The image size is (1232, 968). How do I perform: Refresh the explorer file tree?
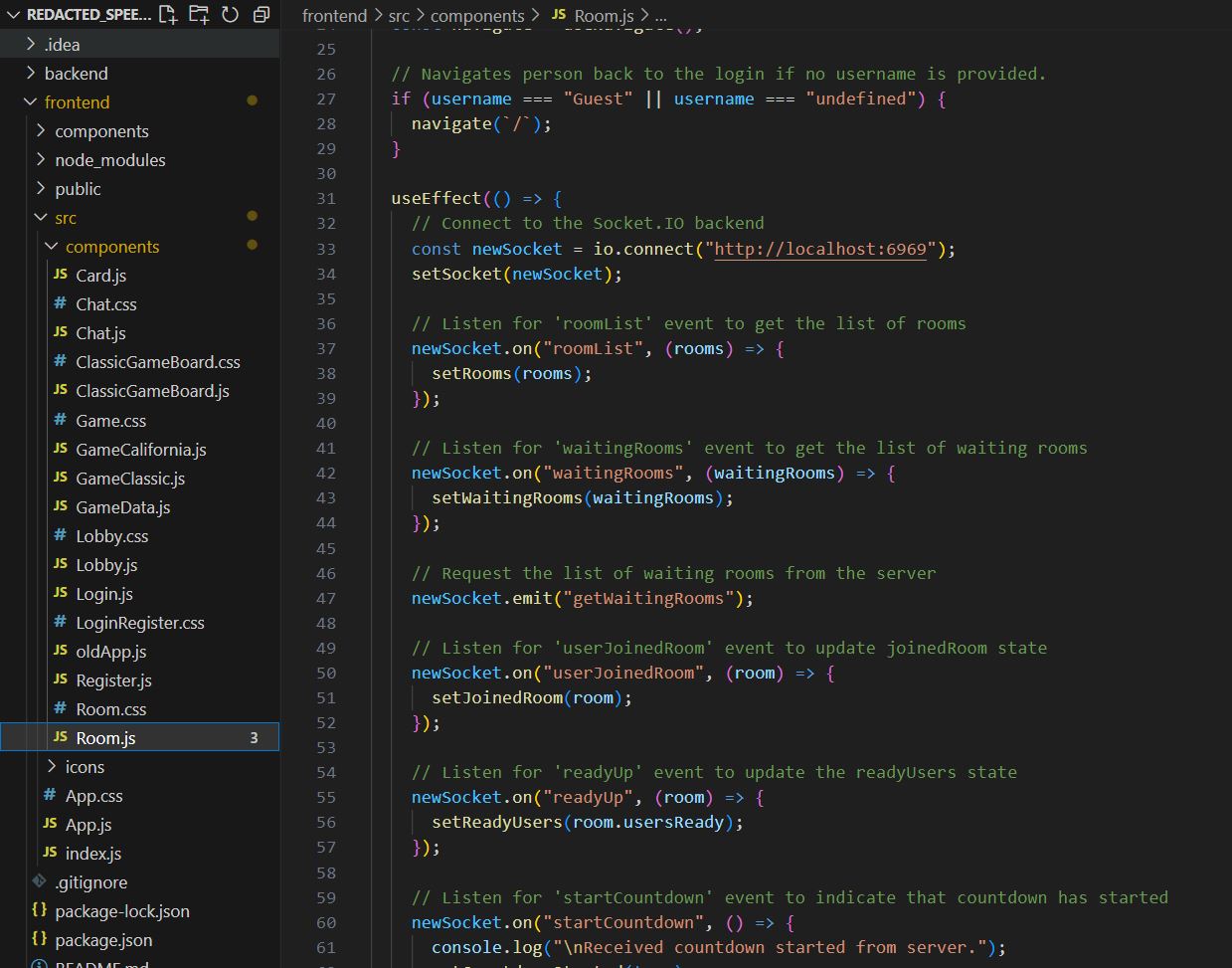230,15
